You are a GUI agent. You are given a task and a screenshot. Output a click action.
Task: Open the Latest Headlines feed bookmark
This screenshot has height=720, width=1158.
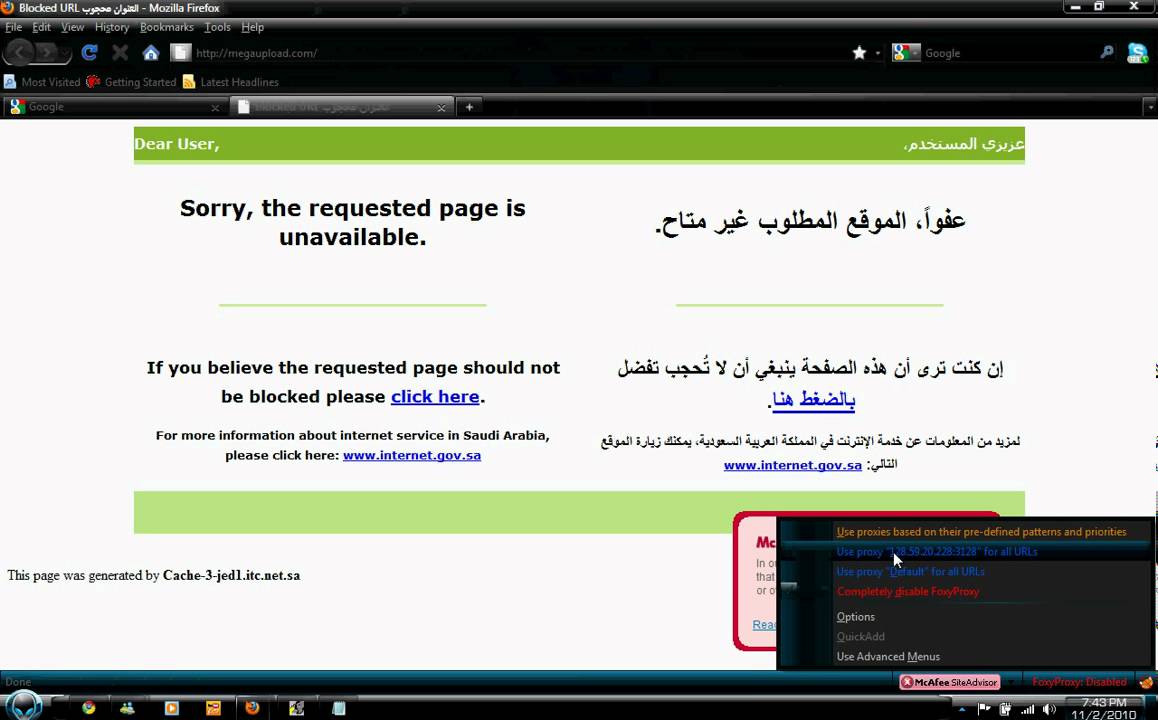(230, 82)
